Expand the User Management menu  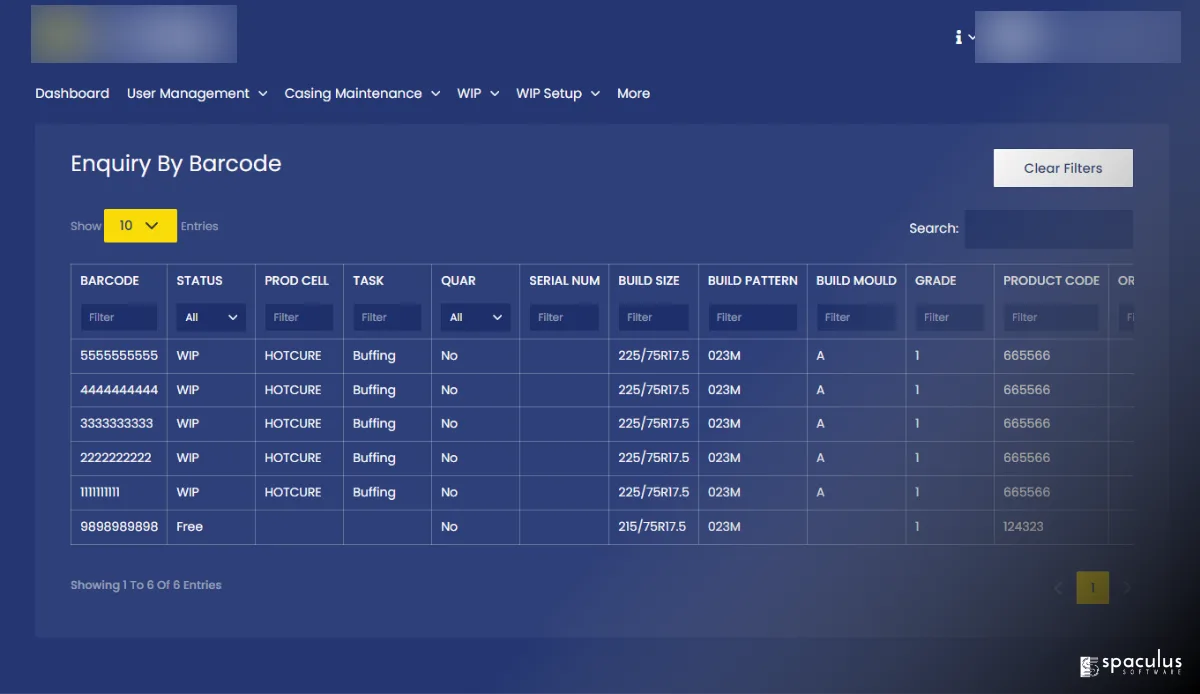click(x=197, y=93)
